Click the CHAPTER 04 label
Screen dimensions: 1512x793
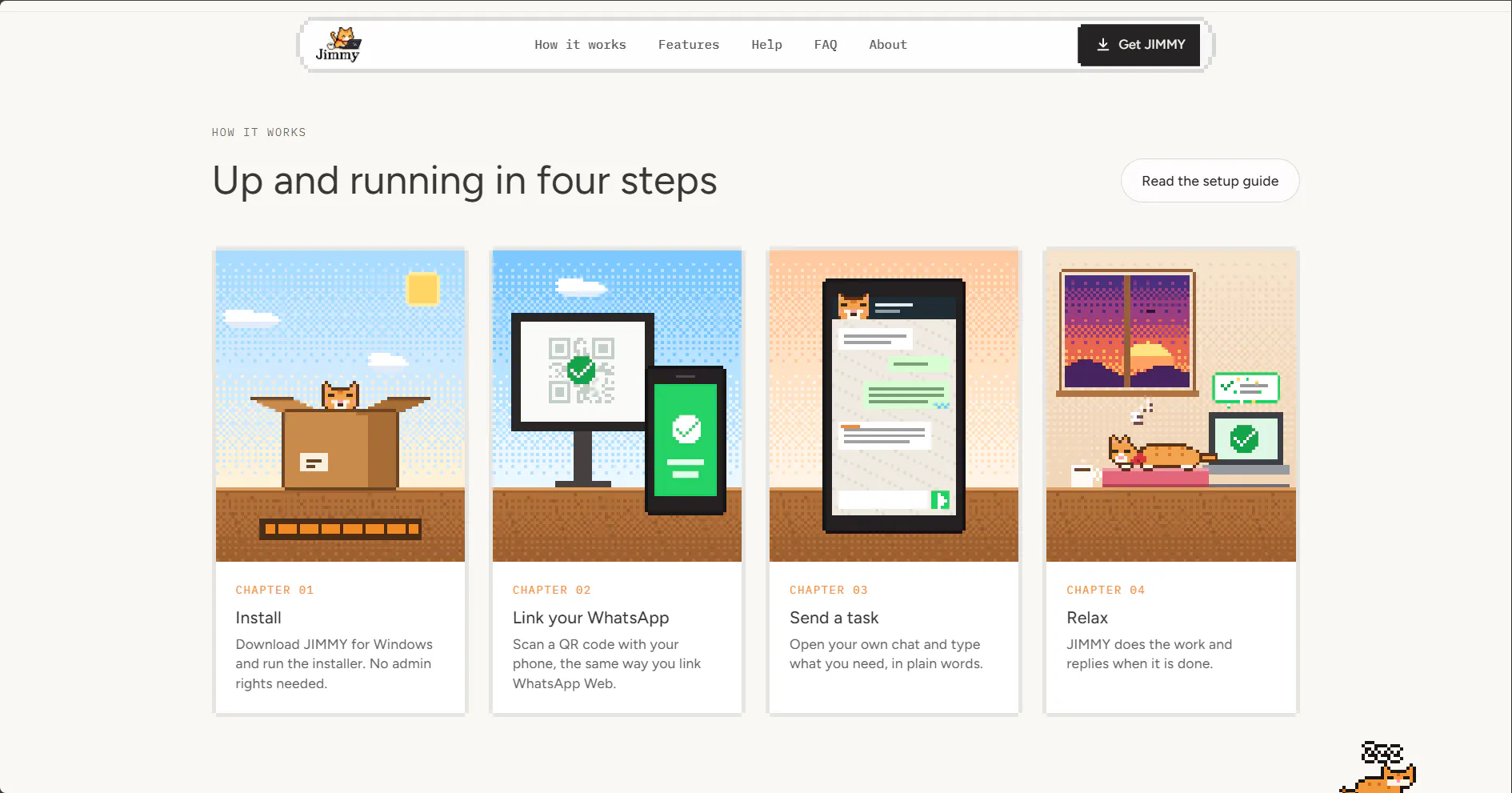(1106, 590)
